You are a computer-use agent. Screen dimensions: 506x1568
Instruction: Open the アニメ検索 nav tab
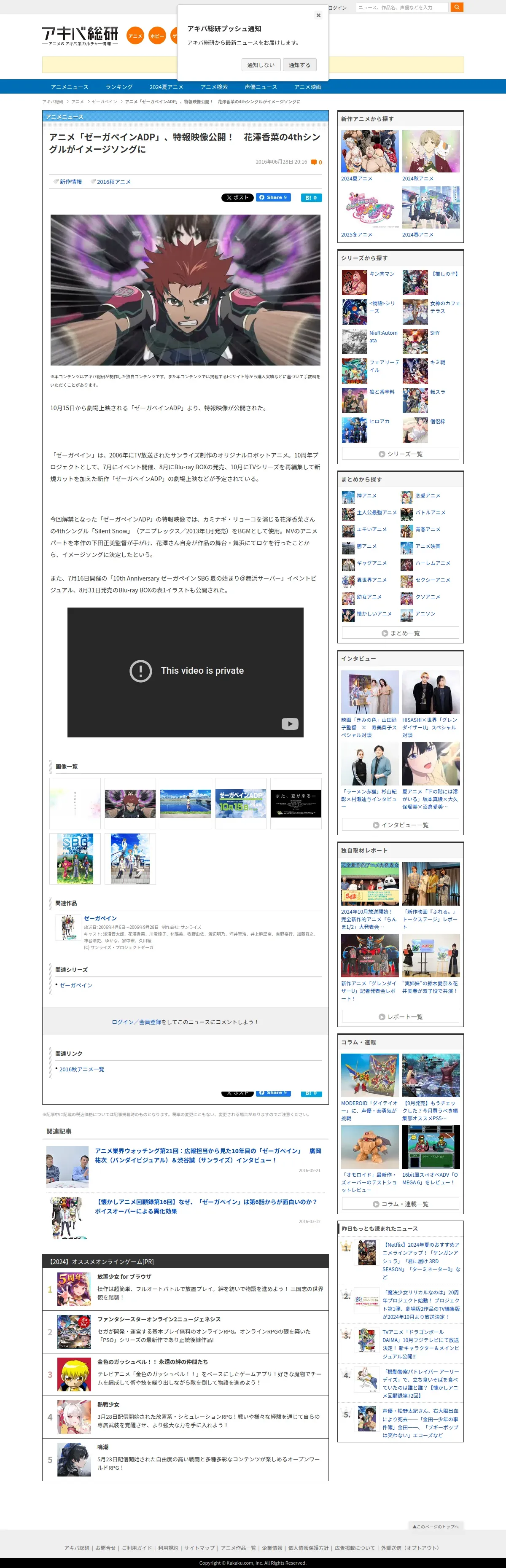pyautogui.click(x=214, y=87)
